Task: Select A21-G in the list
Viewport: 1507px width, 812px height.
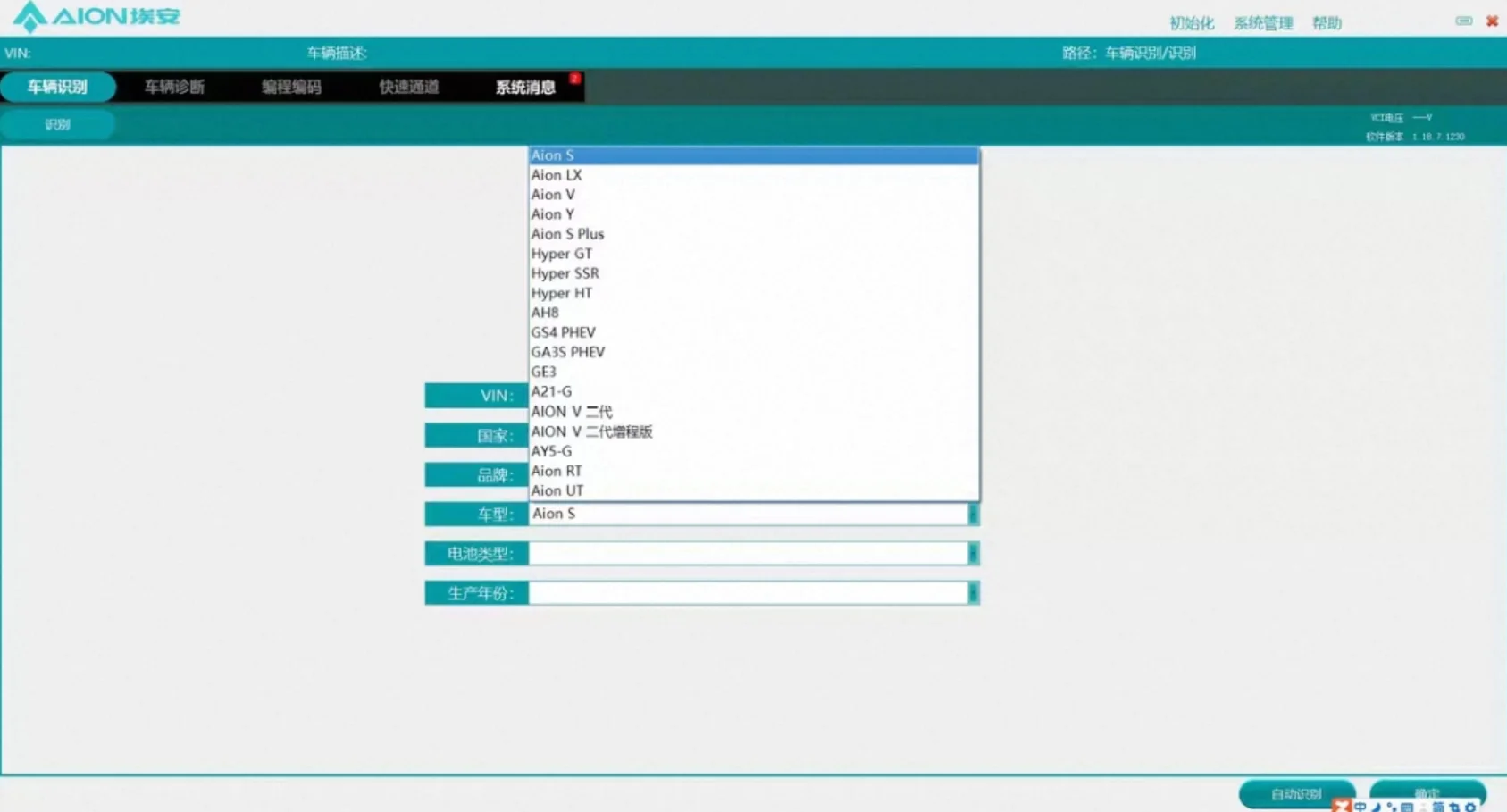Action: (x=754, y=391)
